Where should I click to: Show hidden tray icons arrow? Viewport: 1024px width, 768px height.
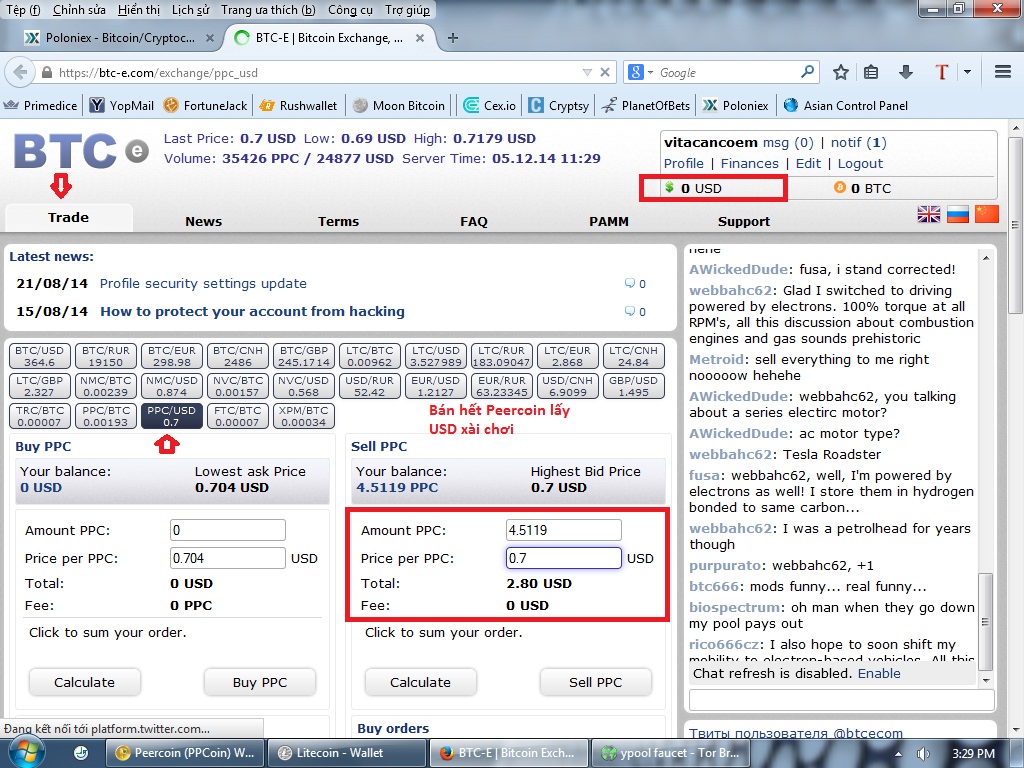click(898, 754)
